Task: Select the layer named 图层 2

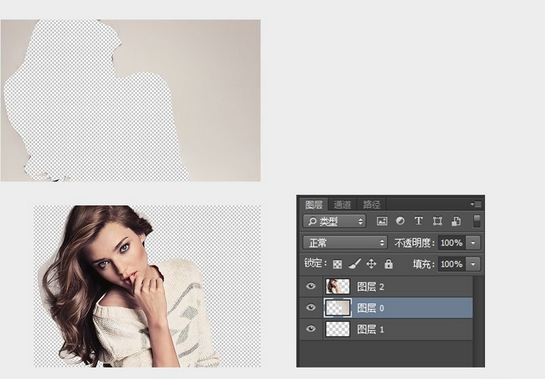Action: tap(386, 286)
